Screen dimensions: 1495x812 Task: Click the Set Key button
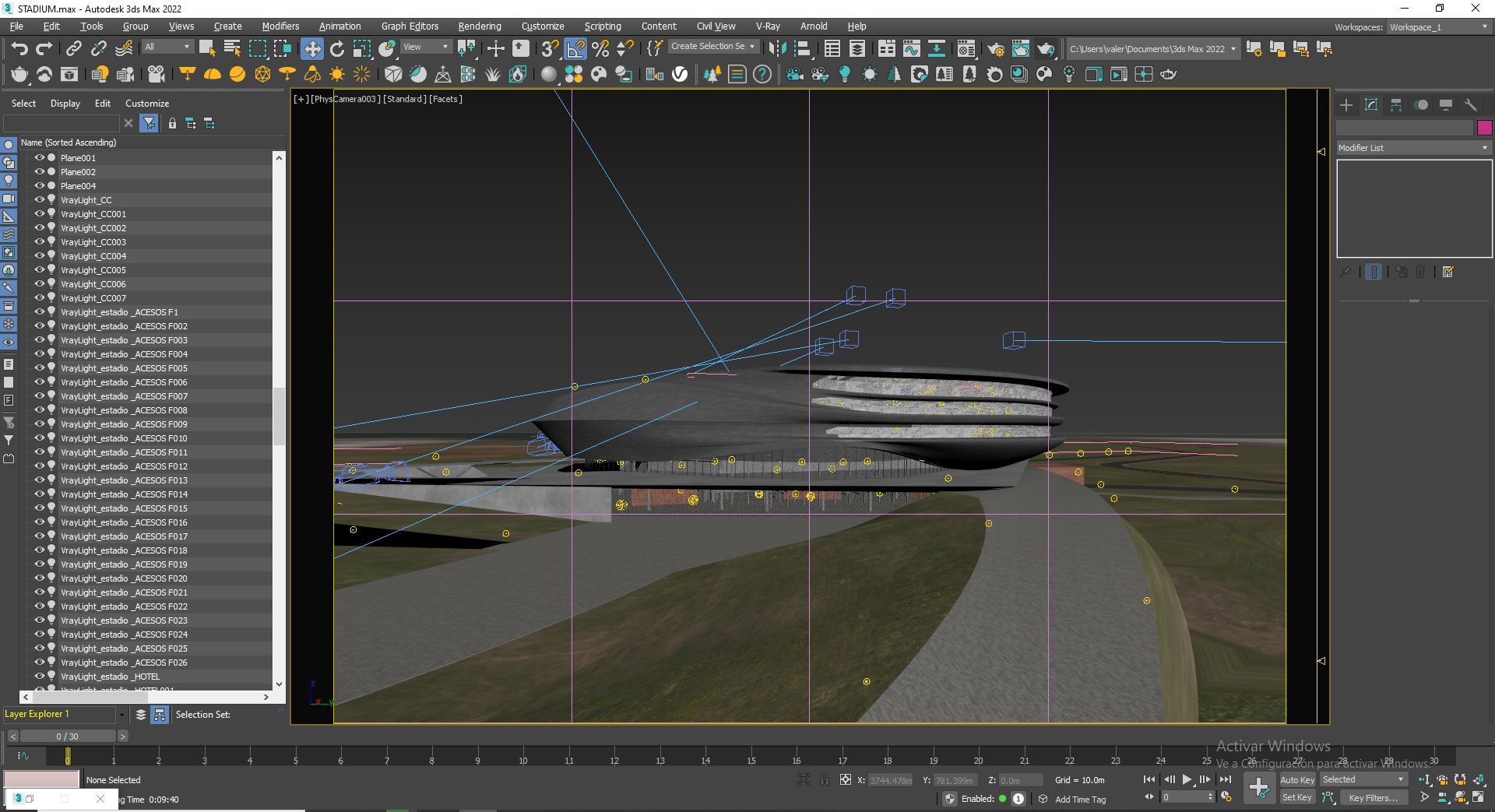coord(1297,797)
